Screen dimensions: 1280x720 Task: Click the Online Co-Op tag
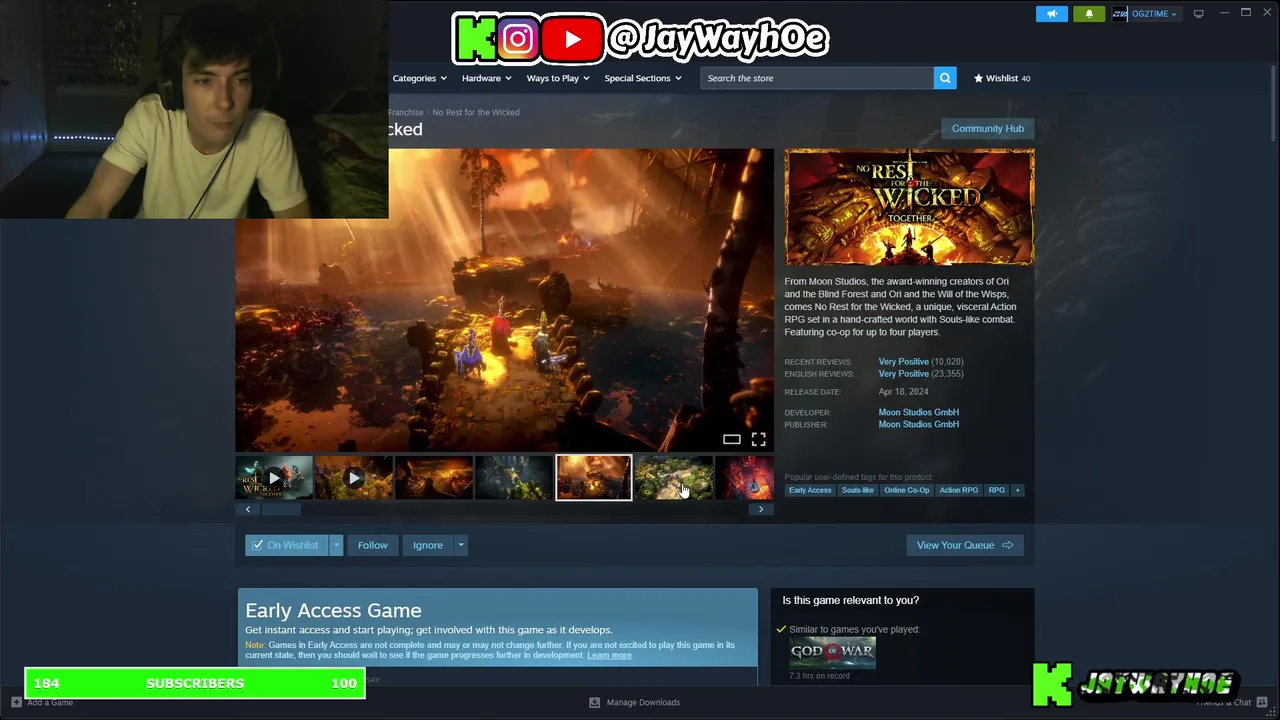click(x=906, y=490)
